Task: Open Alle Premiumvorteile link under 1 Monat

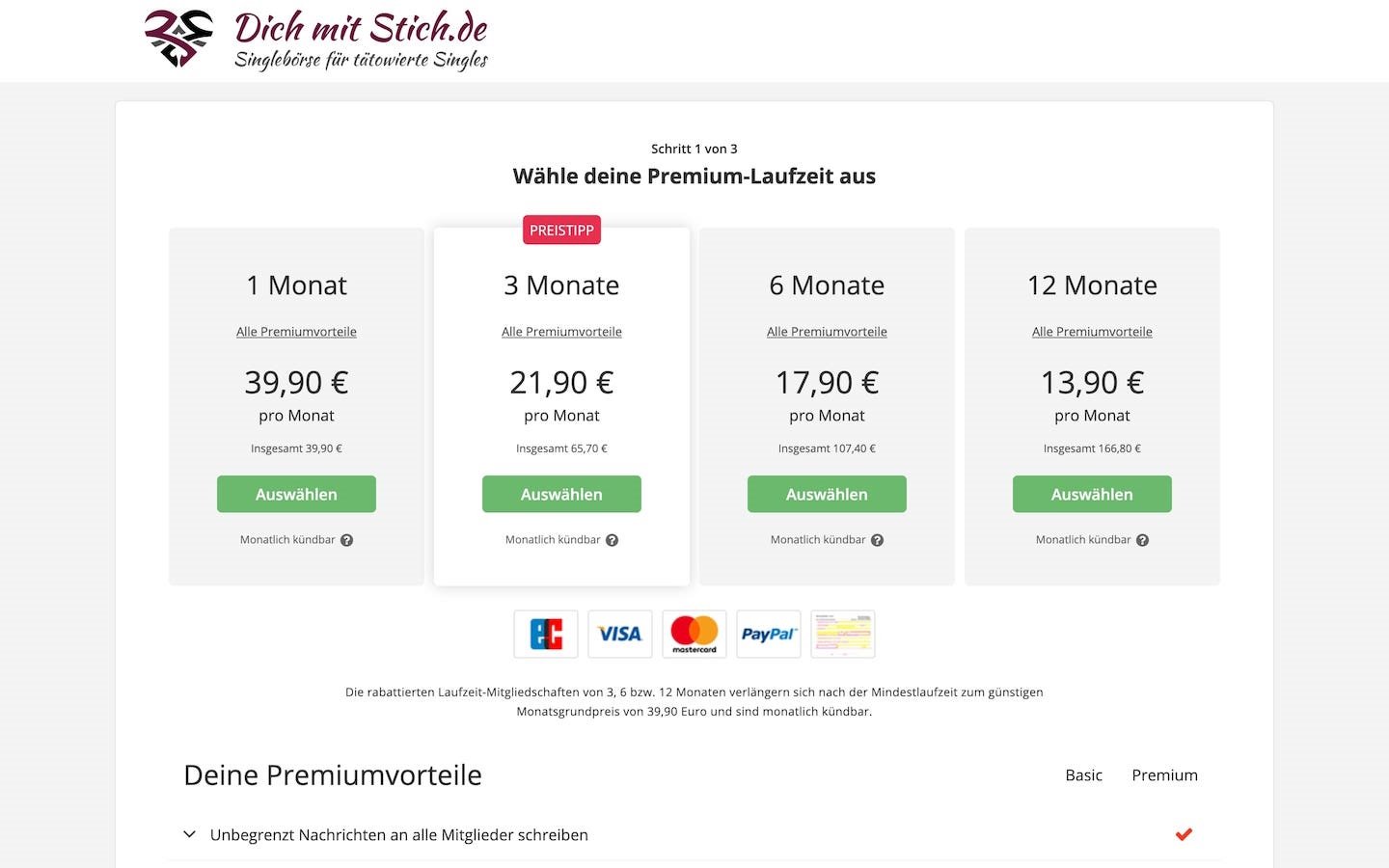Action: pos(296,332)
